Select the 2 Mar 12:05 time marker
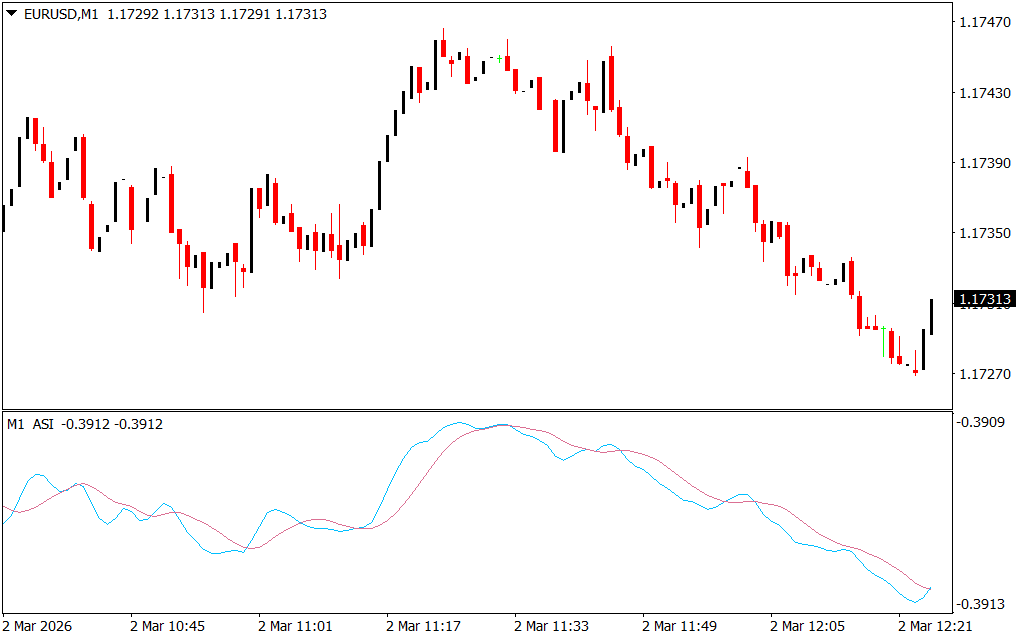 pos(807,626)
